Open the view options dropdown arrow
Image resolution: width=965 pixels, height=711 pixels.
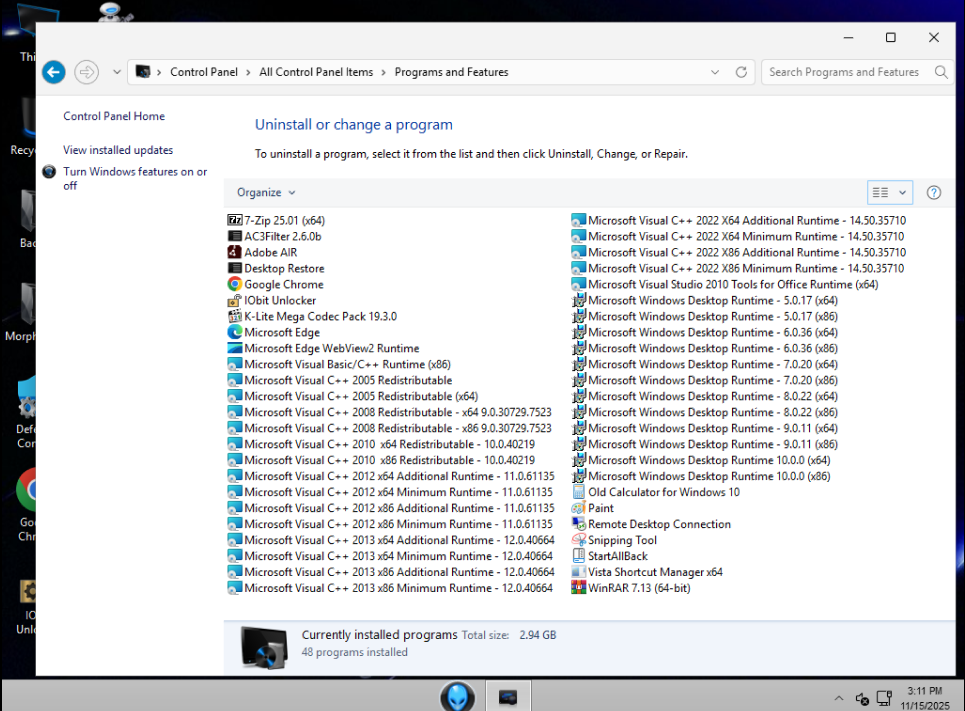[x=902, y=193]
